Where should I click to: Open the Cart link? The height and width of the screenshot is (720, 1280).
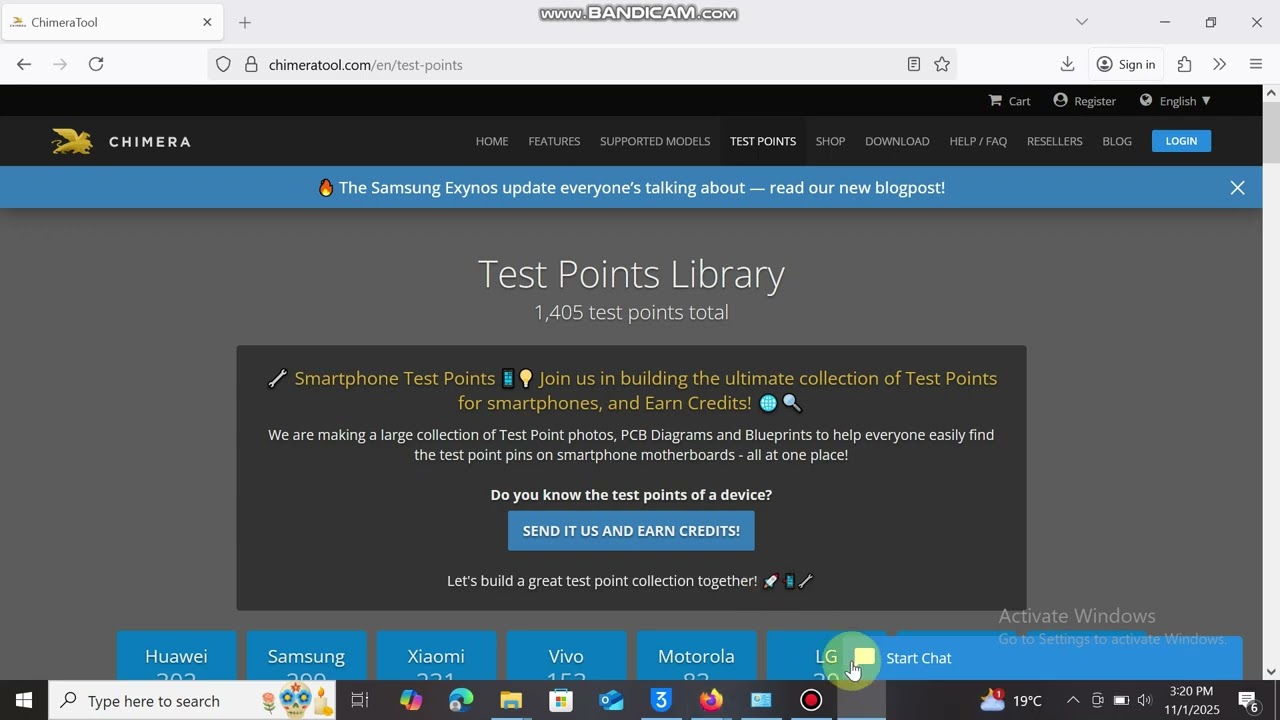click(x=1009, y=101)
